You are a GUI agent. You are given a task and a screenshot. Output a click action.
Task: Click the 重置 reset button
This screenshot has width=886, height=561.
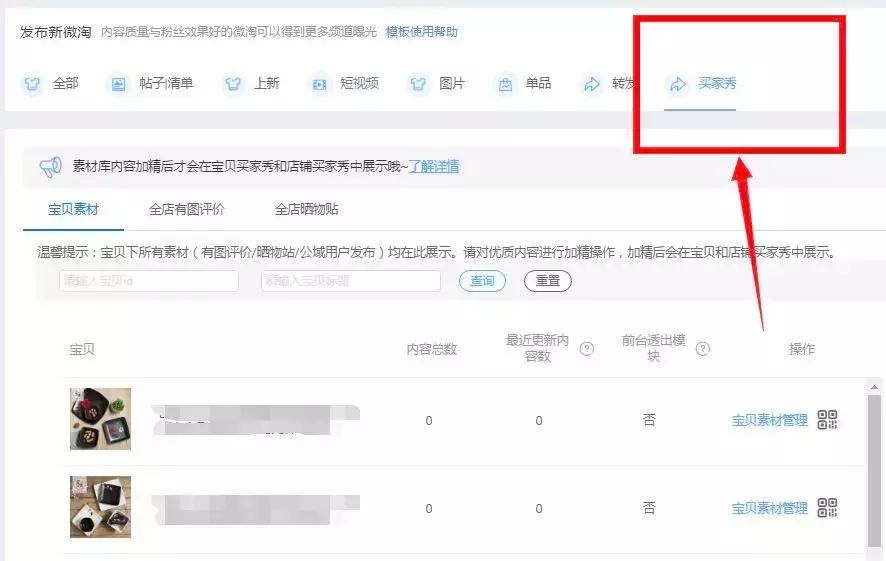click(548, 281)
